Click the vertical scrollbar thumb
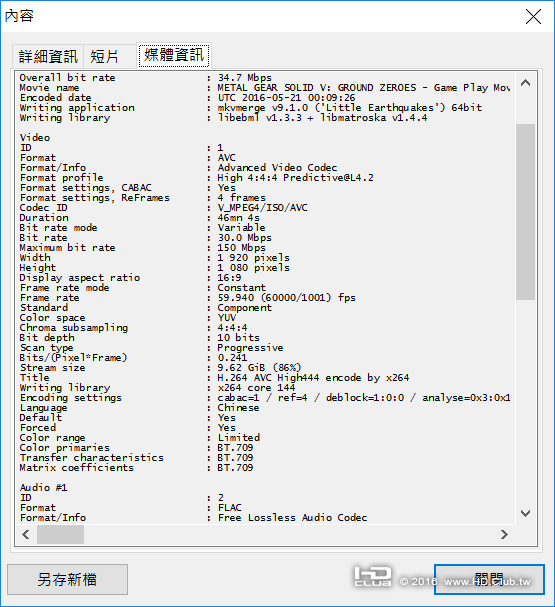 tap(525, 212)
